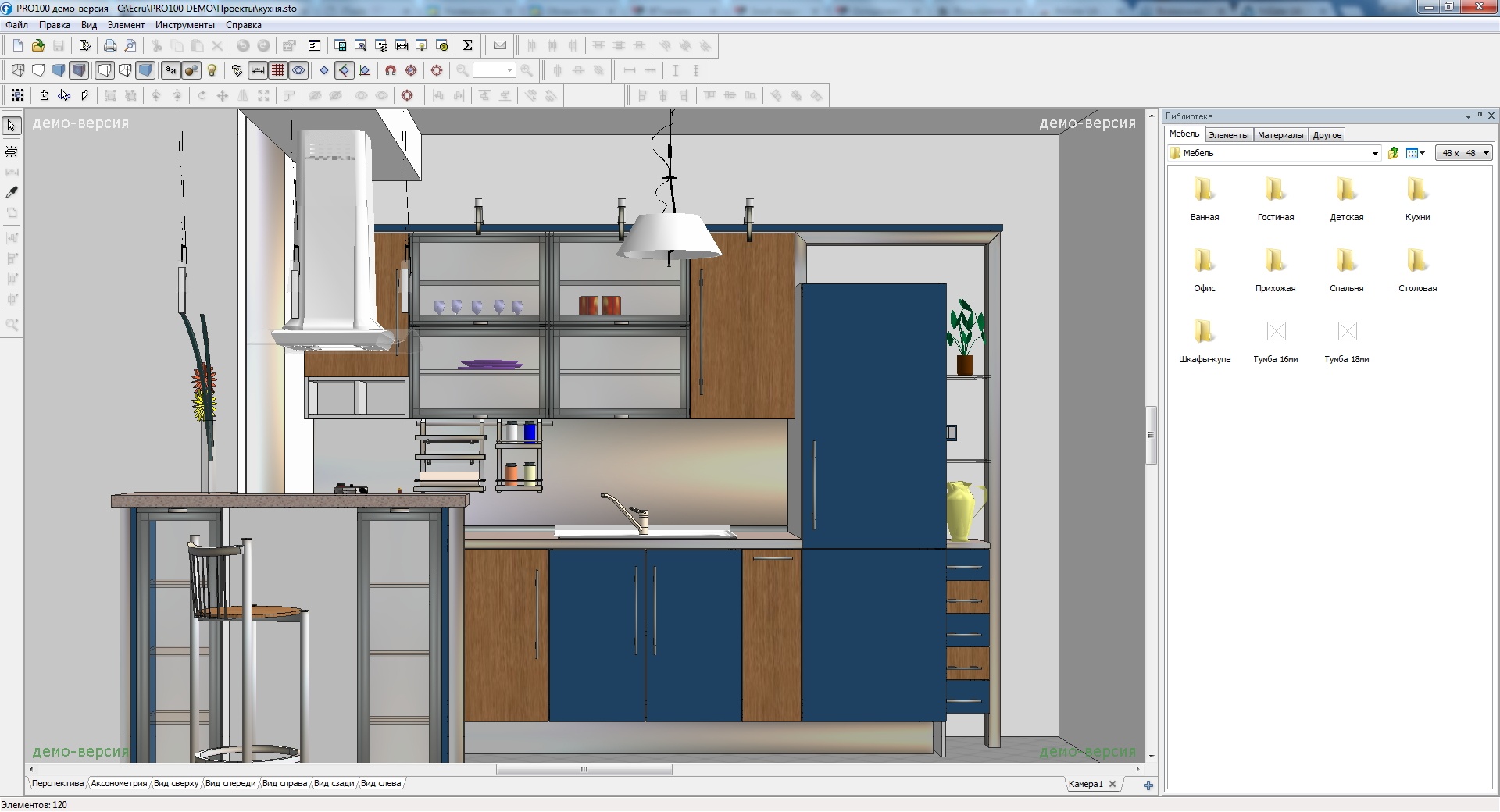This screenshot has width=1500, height=812.
Task: Go up one folder level in library
Action: (x=1393, y=153)
